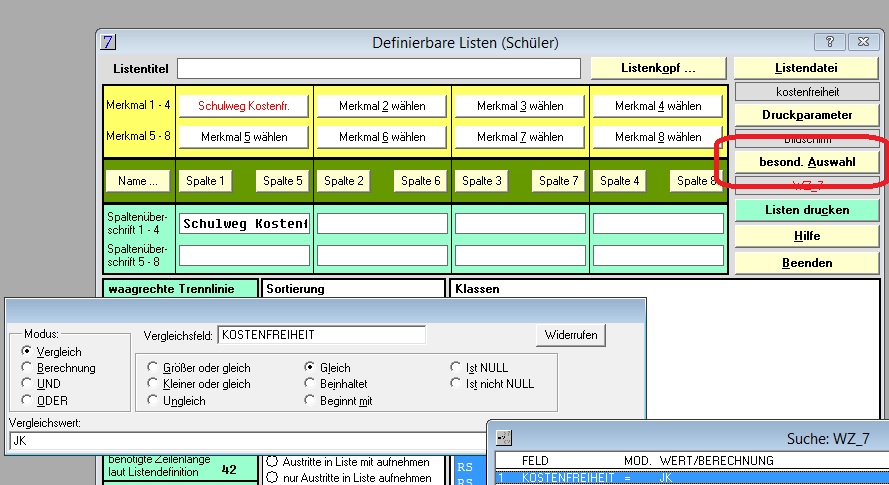Click the Spalte 7 button
This screenshot has width=889, height=485.
click(558, 181)
